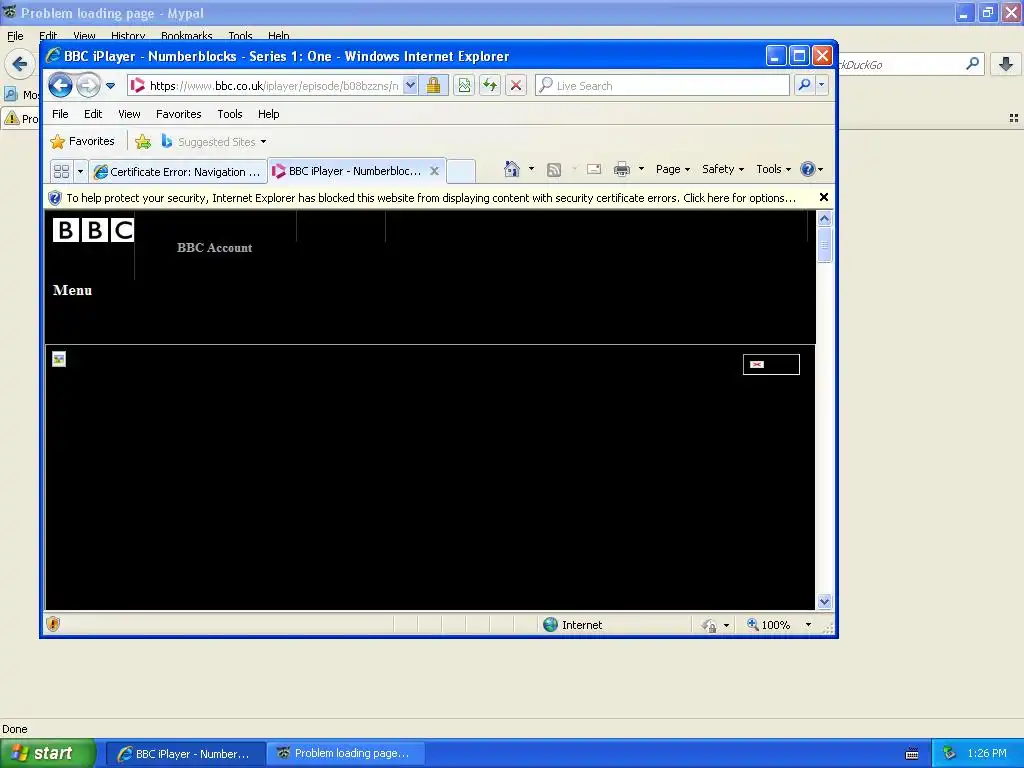Click the page scrollbar up arrow
Image resolution: width=1024 pixels, height=768 pixels.
pyautogui.click(x=824, y=218)
